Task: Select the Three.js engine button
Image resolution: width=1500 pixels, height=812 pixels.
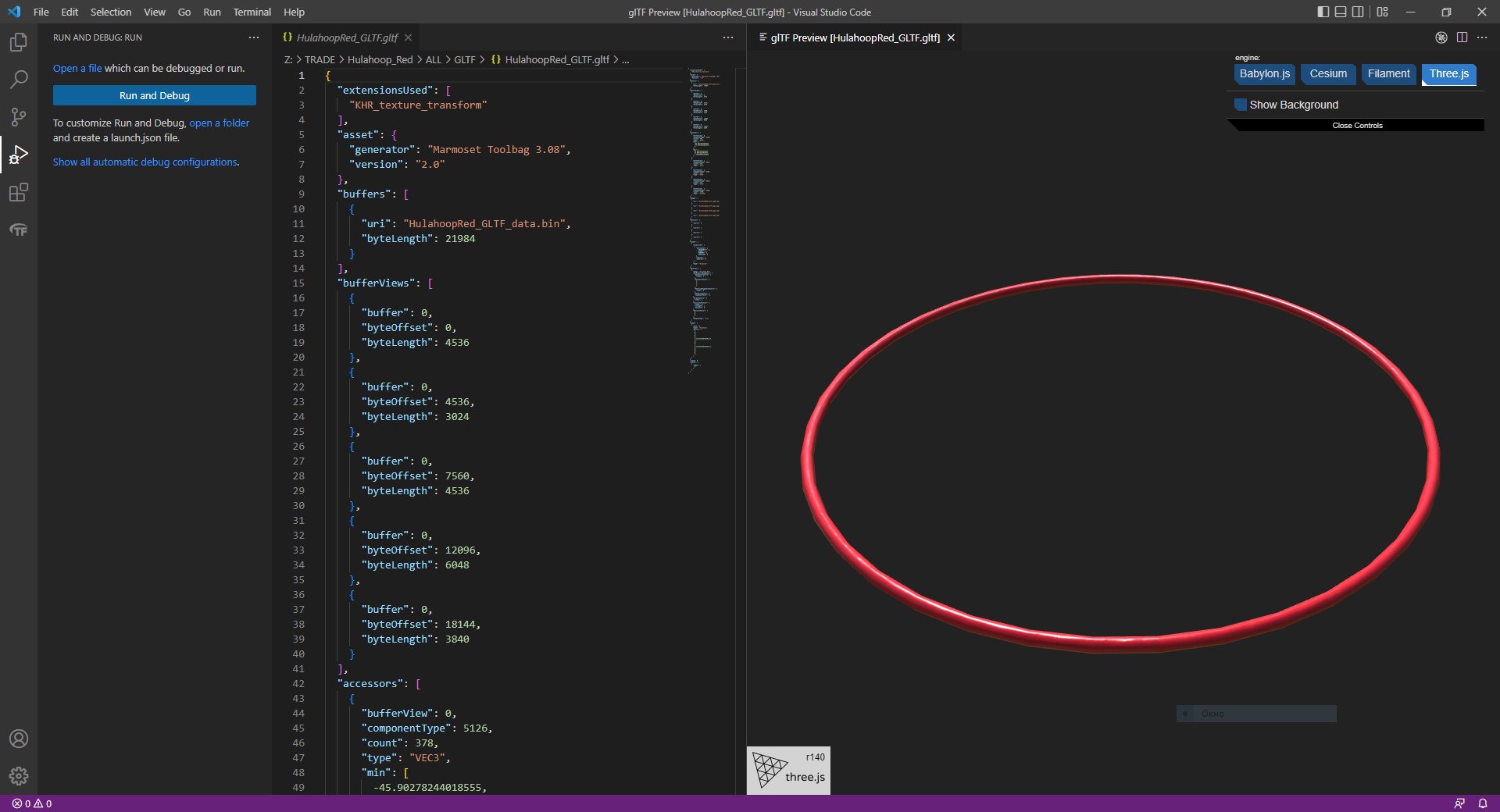Action: tap(1448, 74)
